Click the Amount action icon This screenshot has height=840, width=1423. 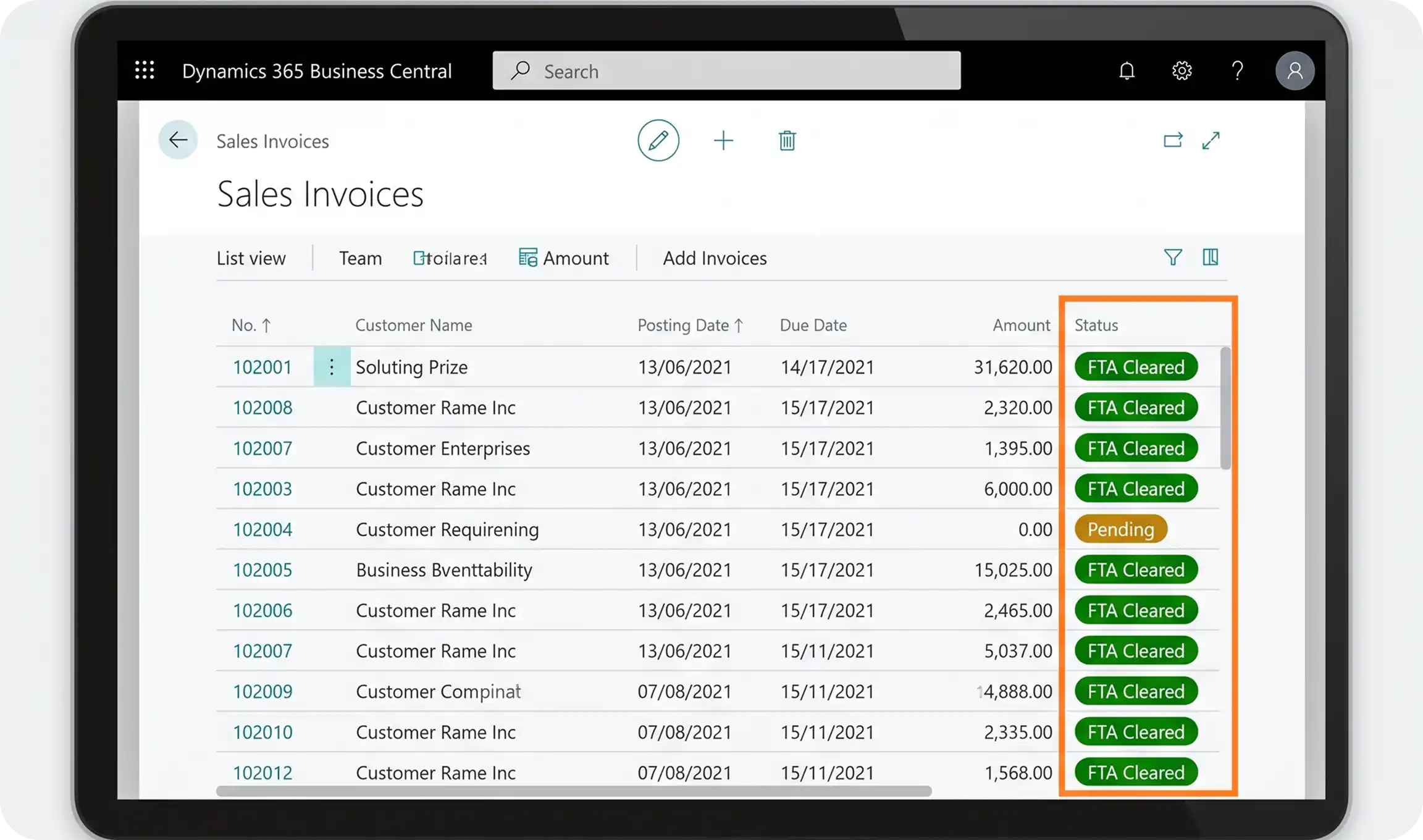click(527, 258)
